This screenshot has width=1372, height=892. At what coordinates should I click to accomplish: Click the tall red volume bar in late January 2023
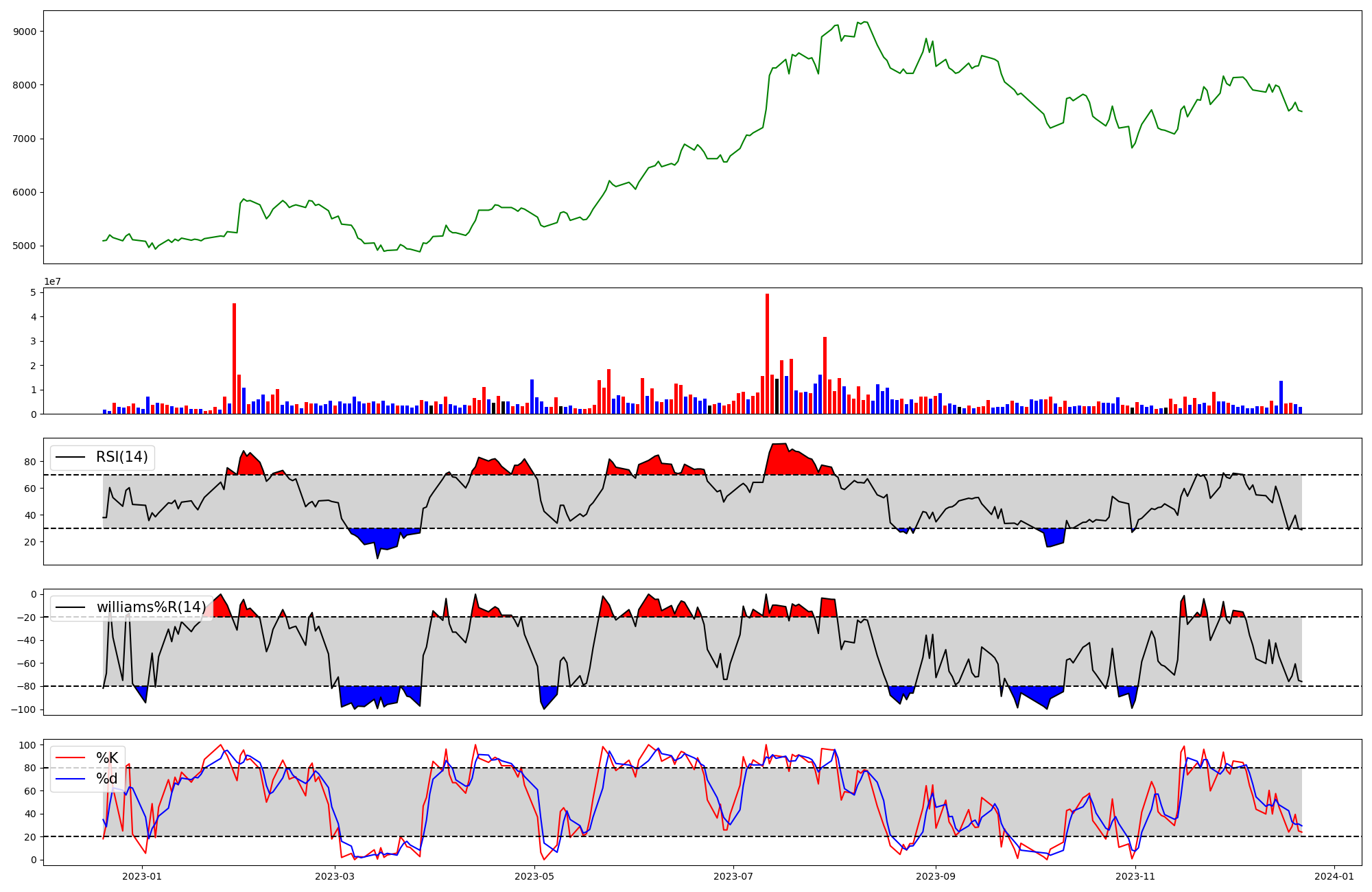pyautogui.click(x=234, y=358)
